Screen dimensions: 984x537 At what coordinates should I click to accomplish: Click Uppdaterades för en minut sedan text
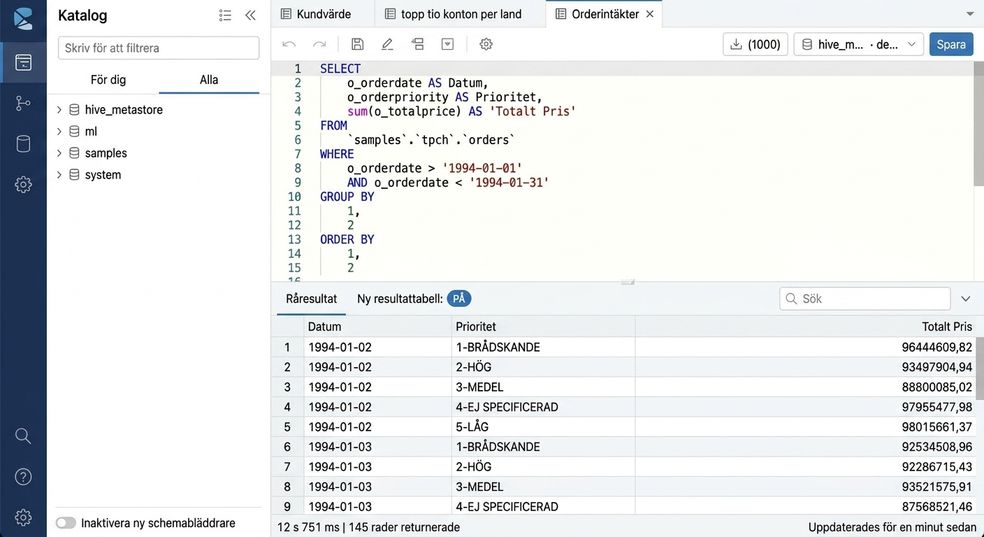tap(890, 528)
